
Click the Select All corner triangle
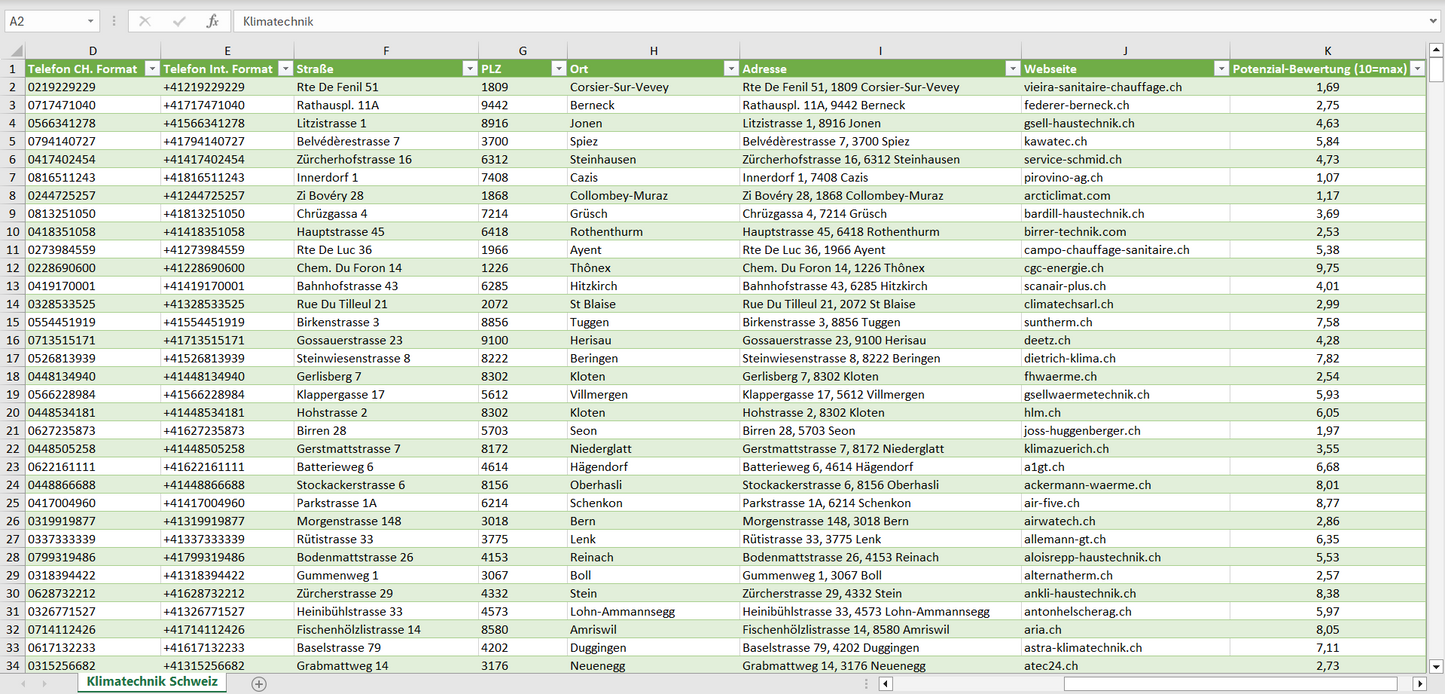[14, 51]
